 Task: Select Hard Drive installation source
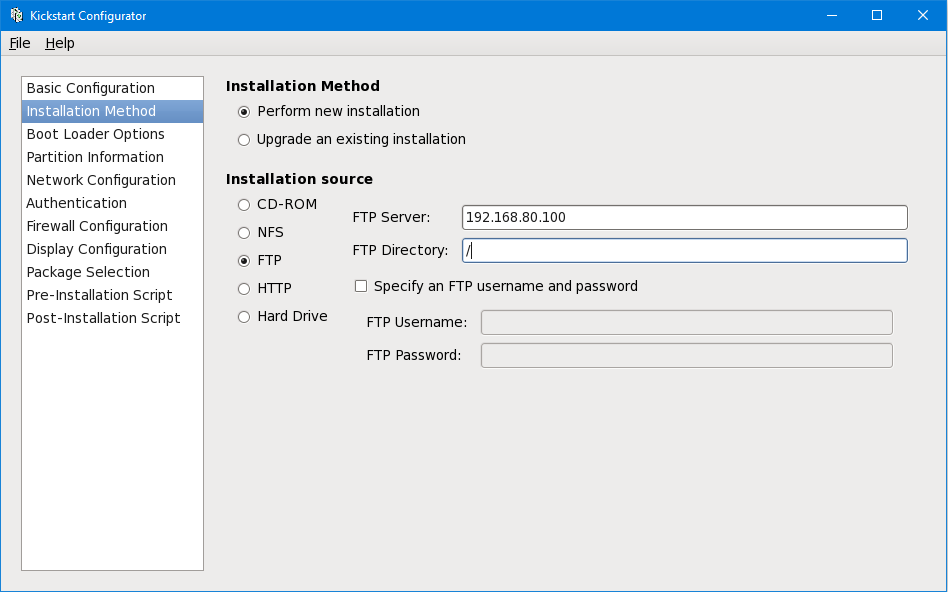tap(244, 317)
